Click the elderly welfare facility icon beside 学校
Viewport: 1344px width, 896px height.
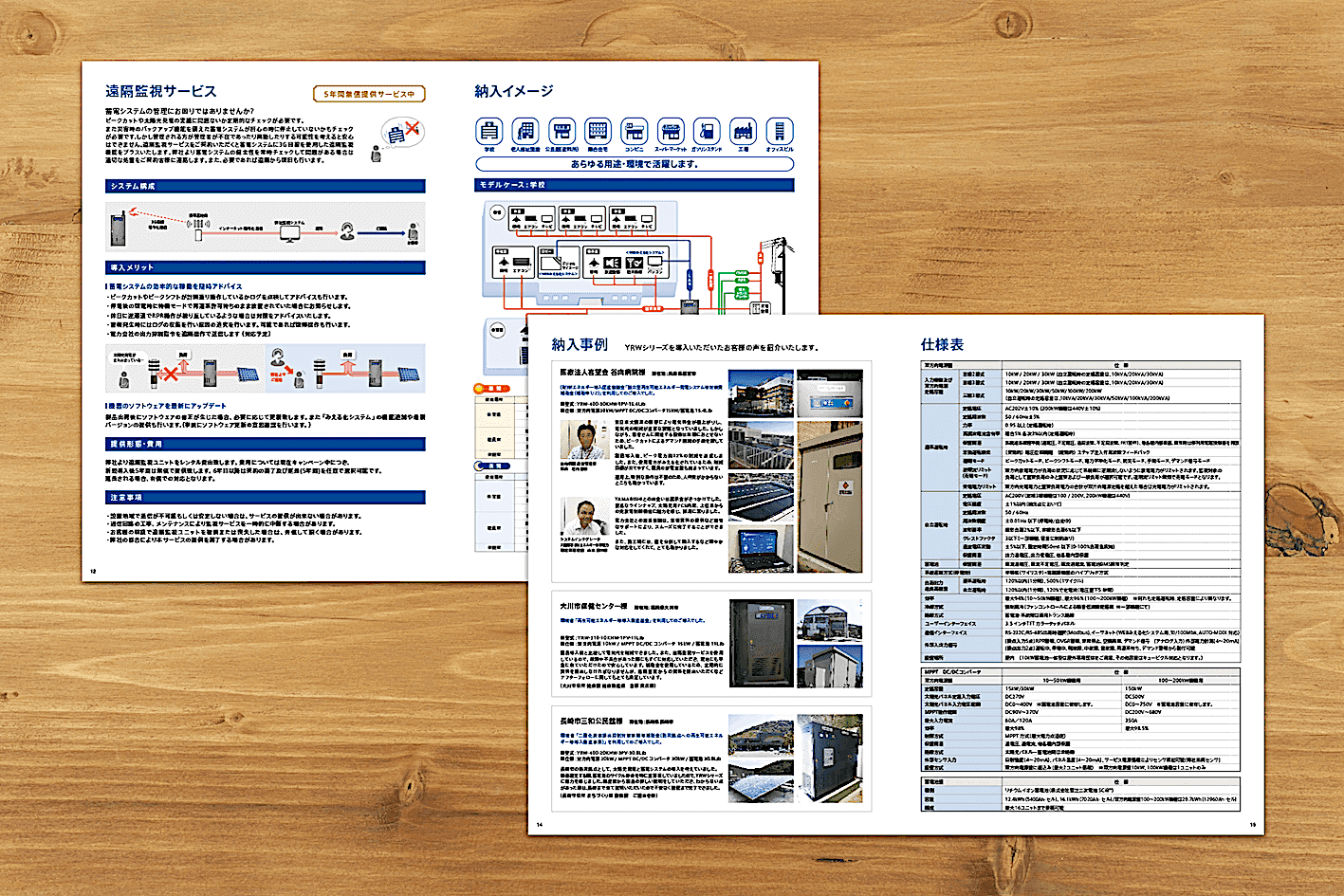(x=525, y=131)
